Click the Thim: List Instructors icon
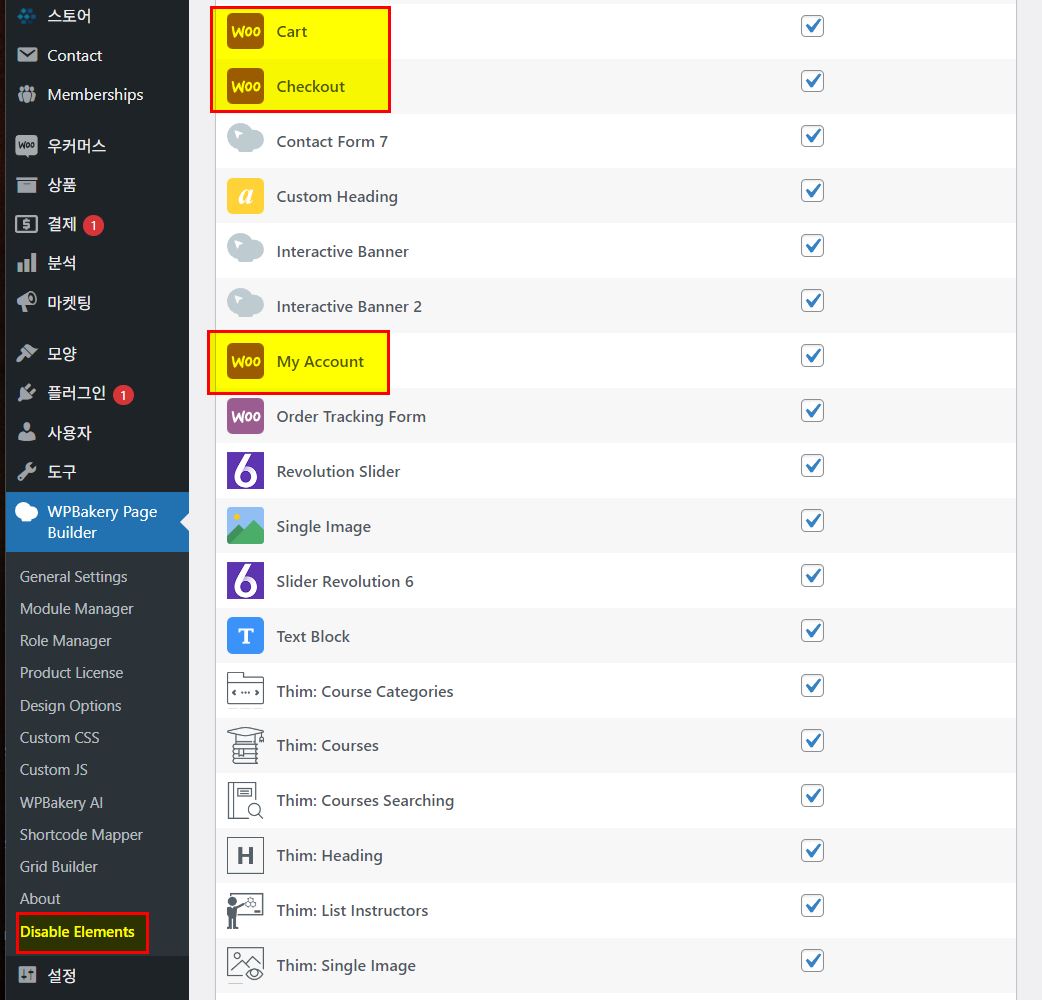 [x=245, y=910]
